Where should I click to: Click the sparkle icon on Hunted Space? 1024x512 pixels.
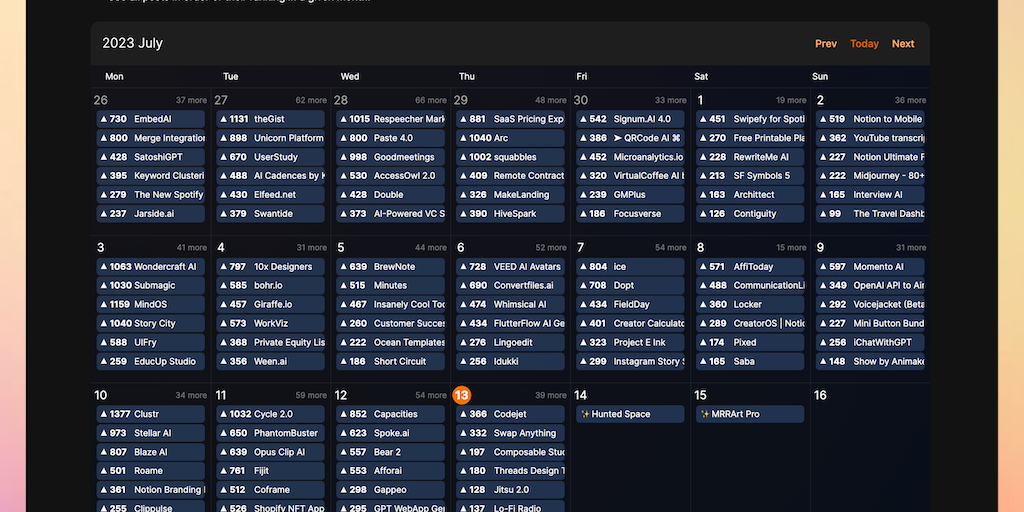click(x=585, y=414)
